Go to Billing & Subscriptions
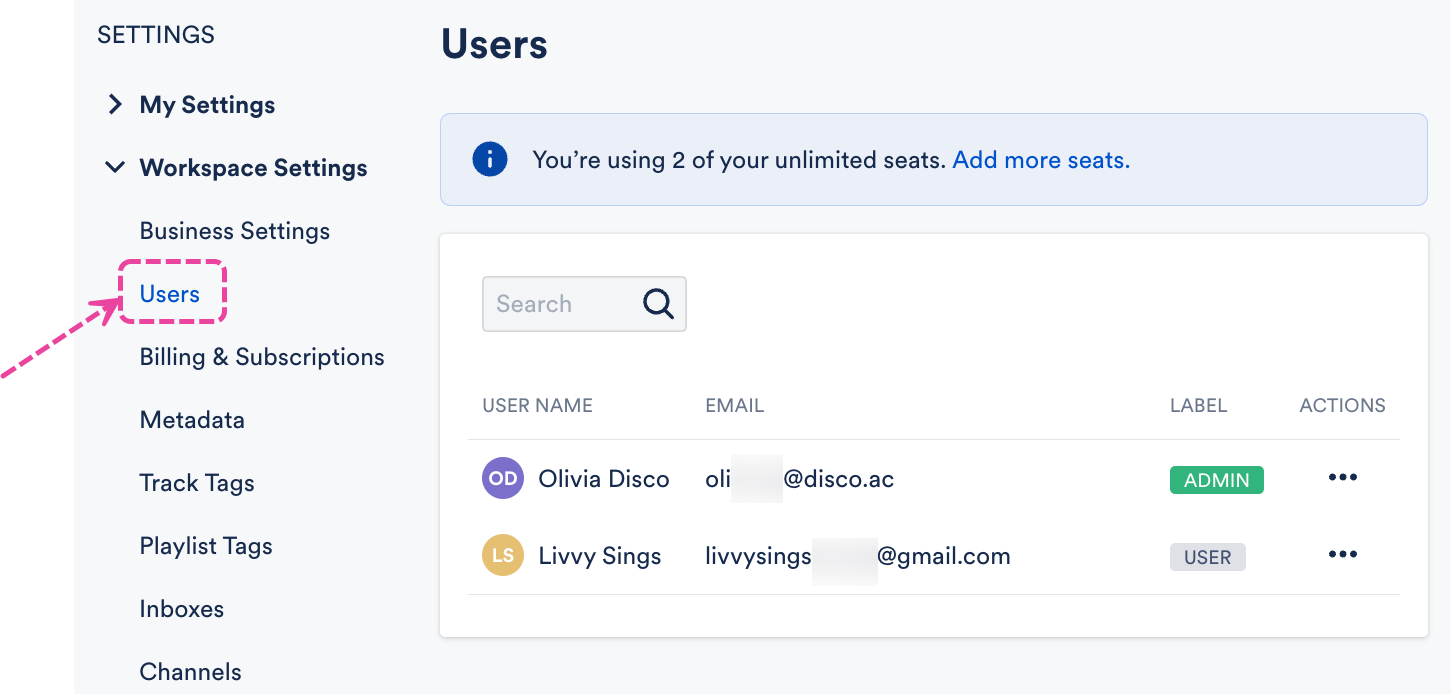The height and width of the screenshot is (694, 1451). (262, 357)
